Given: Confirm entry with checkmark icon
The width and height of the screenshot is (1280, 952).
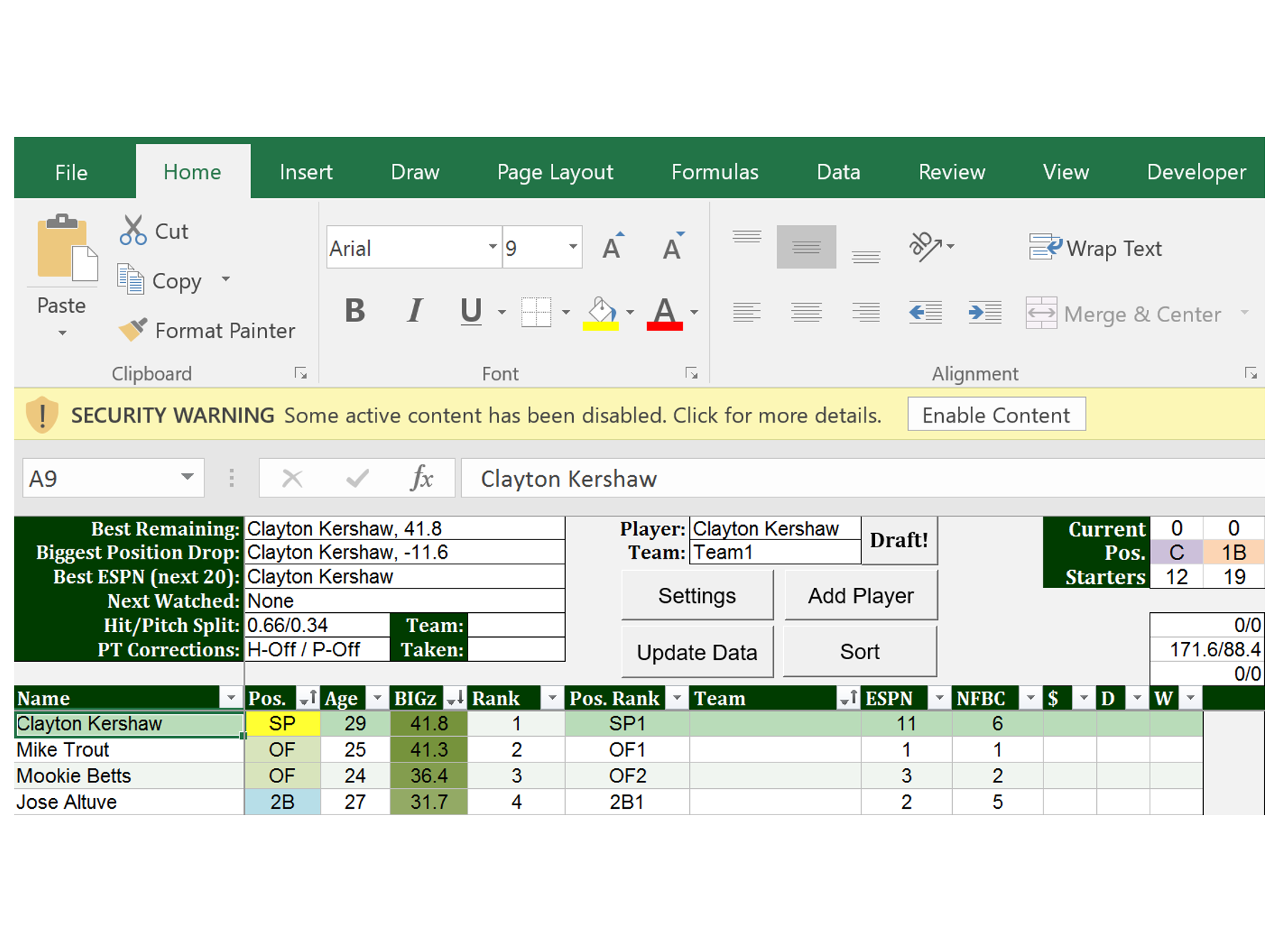Looking at the screenshot, I should pyautogui.click(x=357, y=478).
